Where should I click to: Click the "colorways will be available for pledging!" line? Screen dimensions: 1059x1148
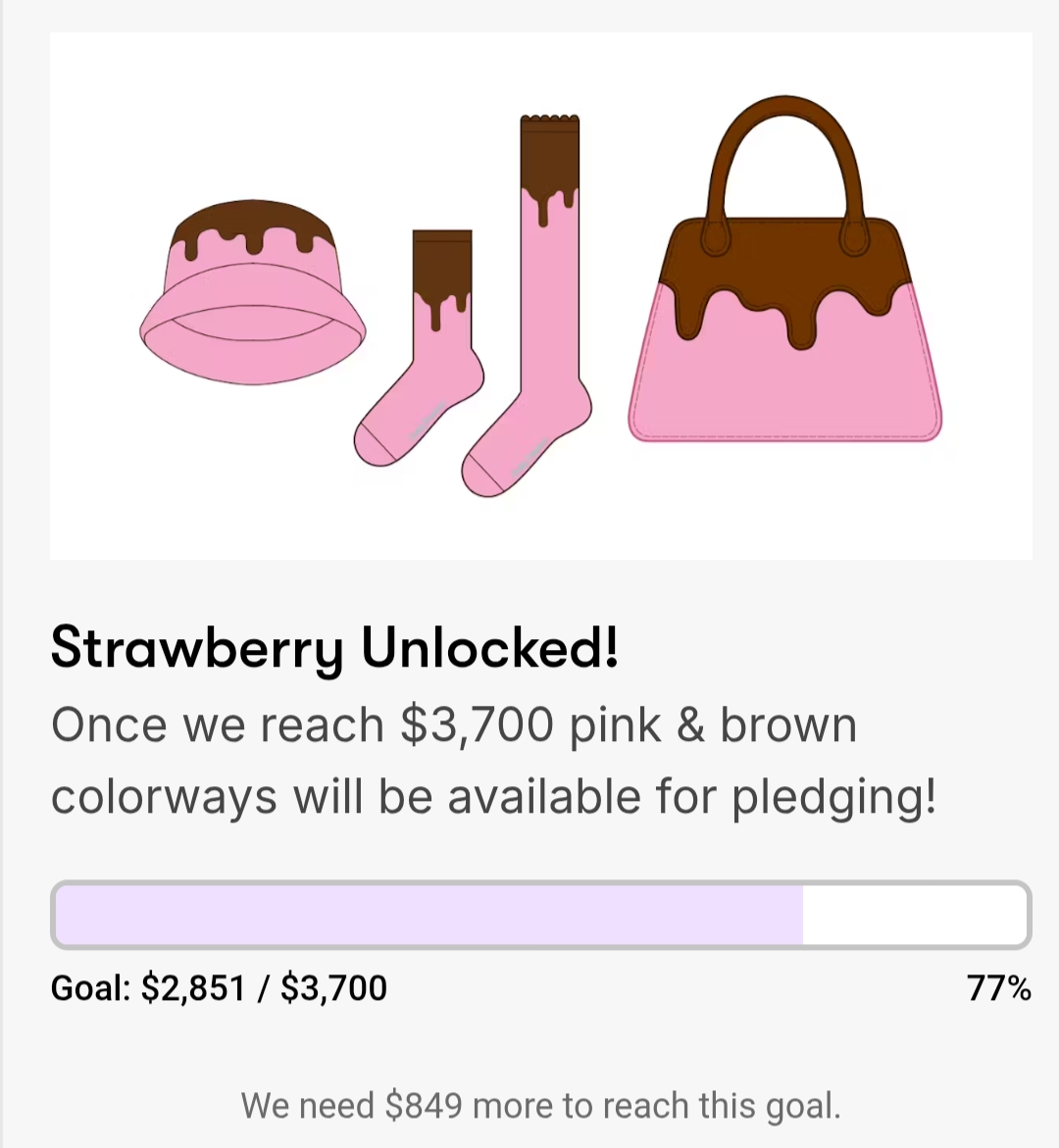coord(493,796)
